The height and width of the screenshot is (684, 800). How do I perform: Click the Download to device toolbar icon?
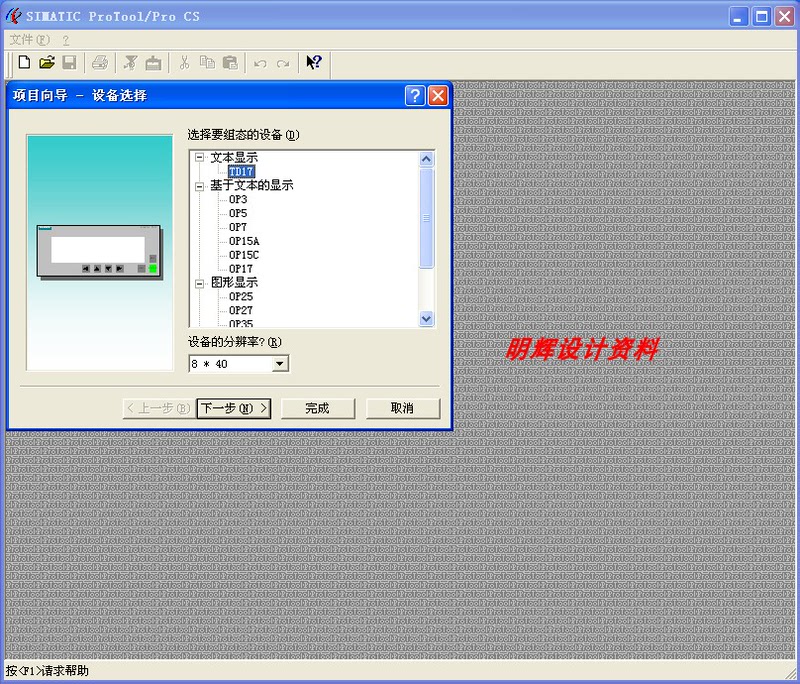(x=153, y=63)
